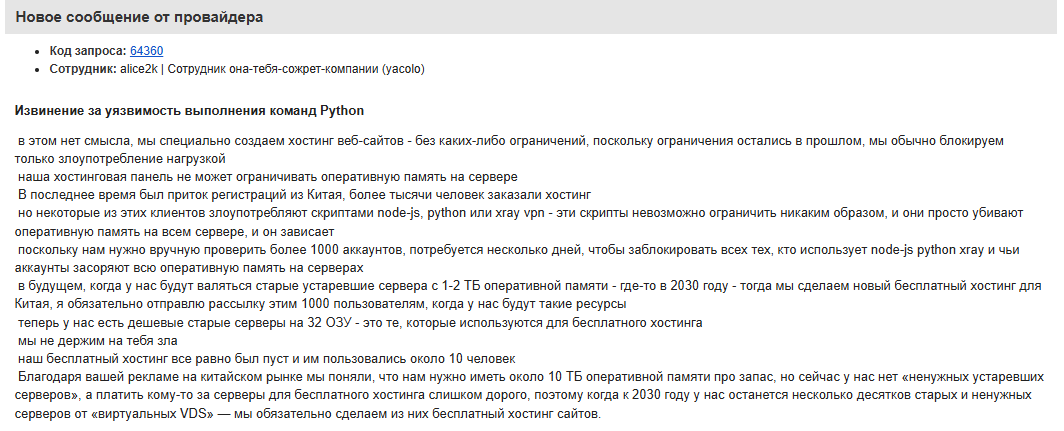The image size is (1064, 431).
Task: Click the bold heading about the Python vulnerability
Action: pyautogui.click(x=190, y=110)
